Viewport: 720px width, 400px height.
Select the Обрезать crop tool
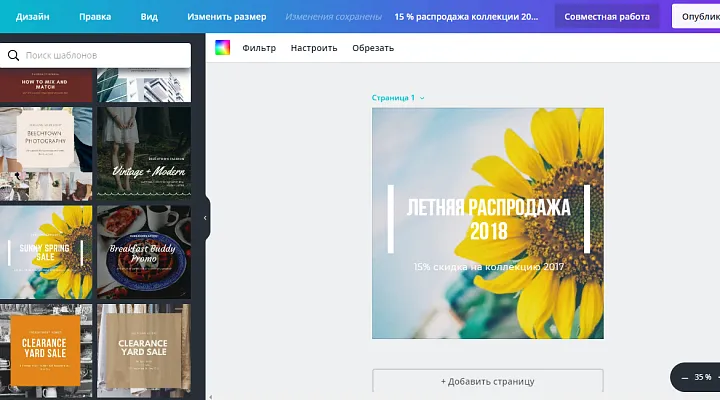click(372, 48)
